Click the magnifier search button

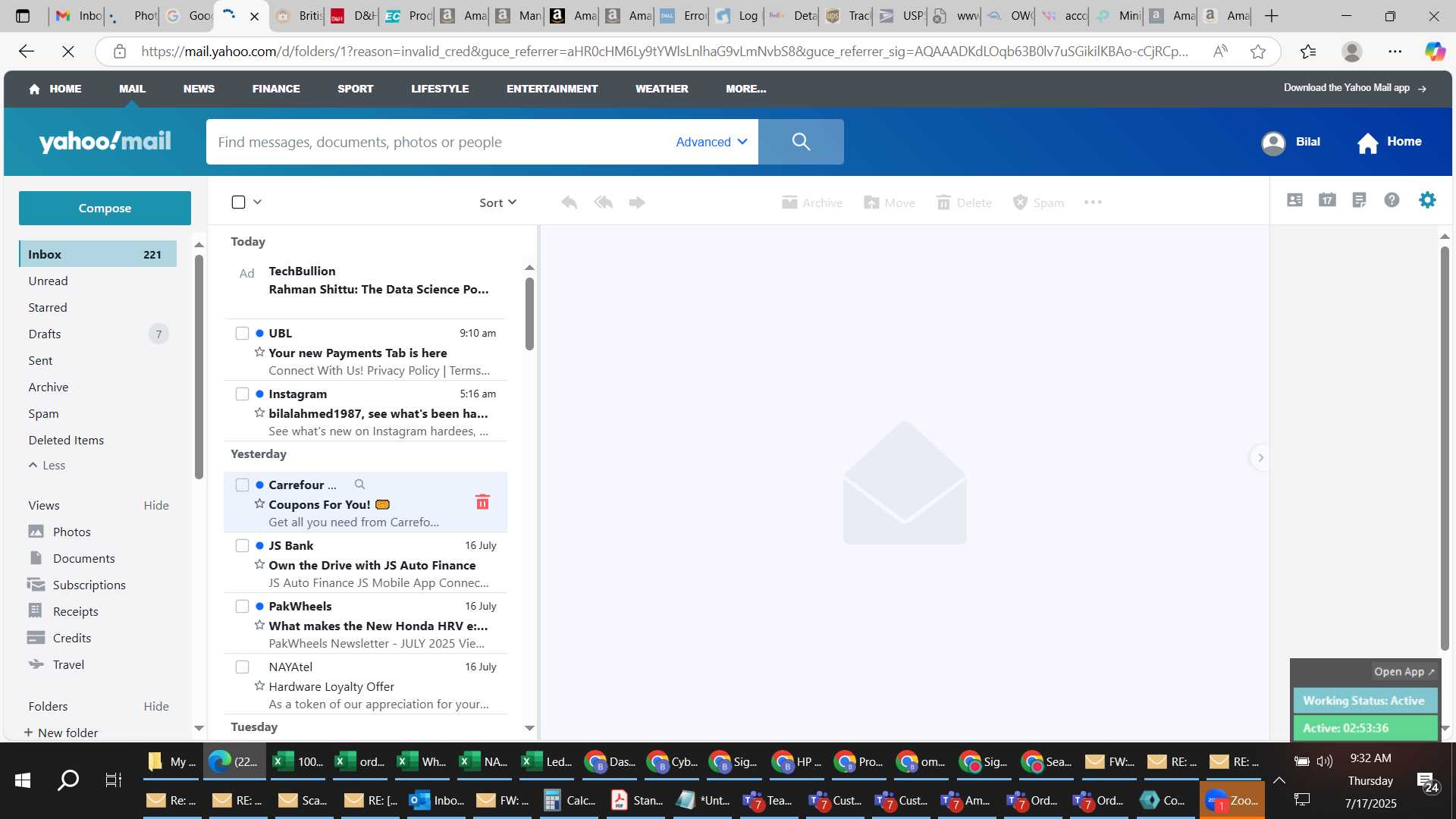[x=801, y=142]
